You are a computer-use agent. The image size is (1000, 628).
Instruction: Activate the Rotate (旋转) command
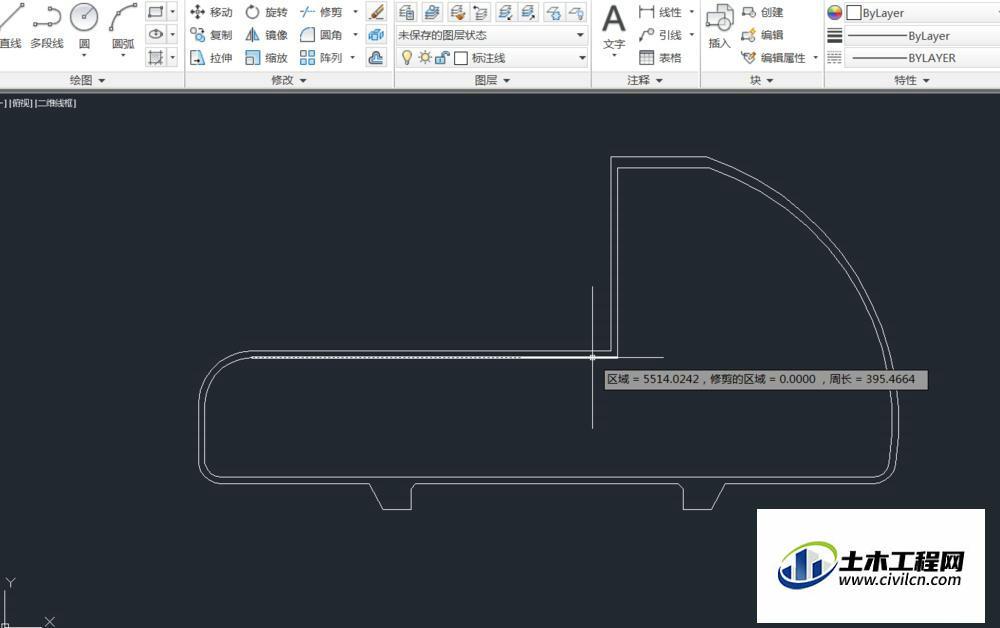point(267,12)
